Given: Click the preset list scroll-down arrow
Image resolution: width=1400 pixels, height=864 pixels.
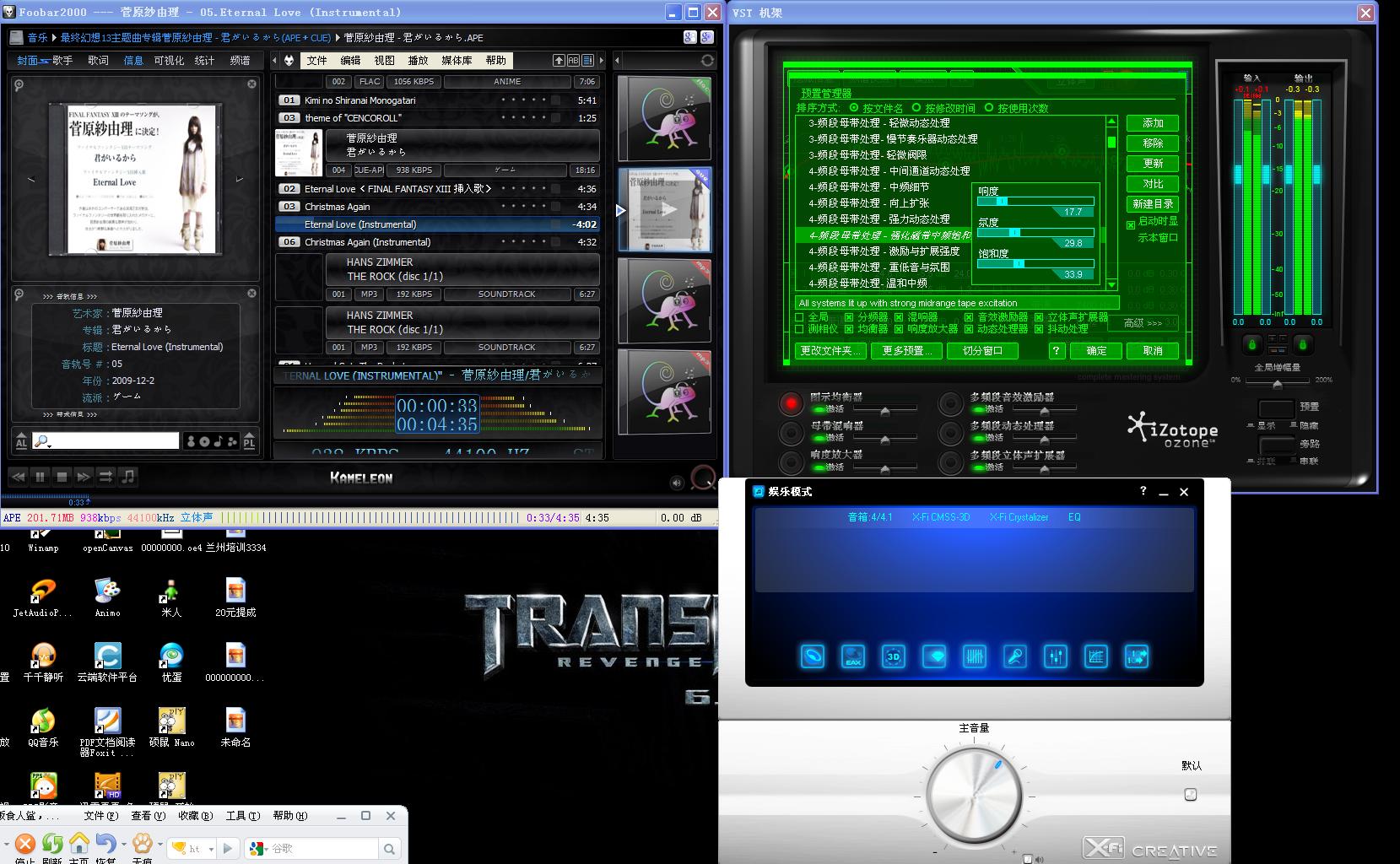Looking at the screenshot, I should pyautogui.click(x=1111, y=284).
